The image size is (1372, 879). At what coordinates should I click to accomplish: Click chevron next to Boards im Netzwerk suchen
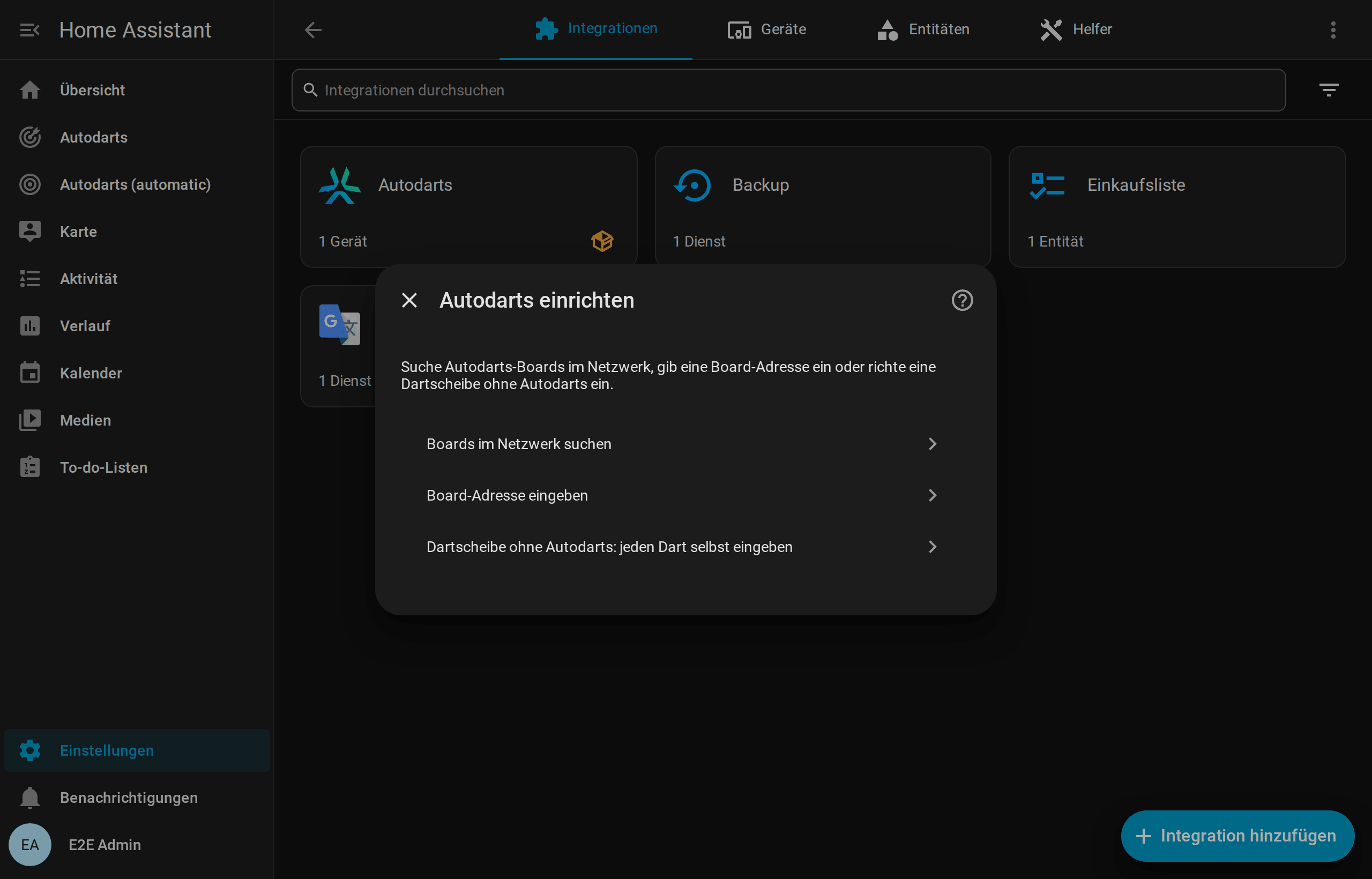pos(932,444)
